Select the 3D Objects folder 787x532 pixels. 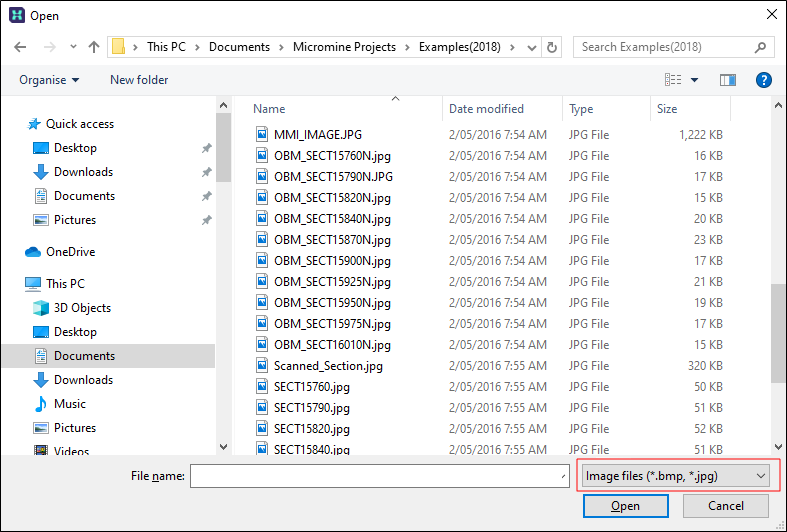click(x=82, y=308)
